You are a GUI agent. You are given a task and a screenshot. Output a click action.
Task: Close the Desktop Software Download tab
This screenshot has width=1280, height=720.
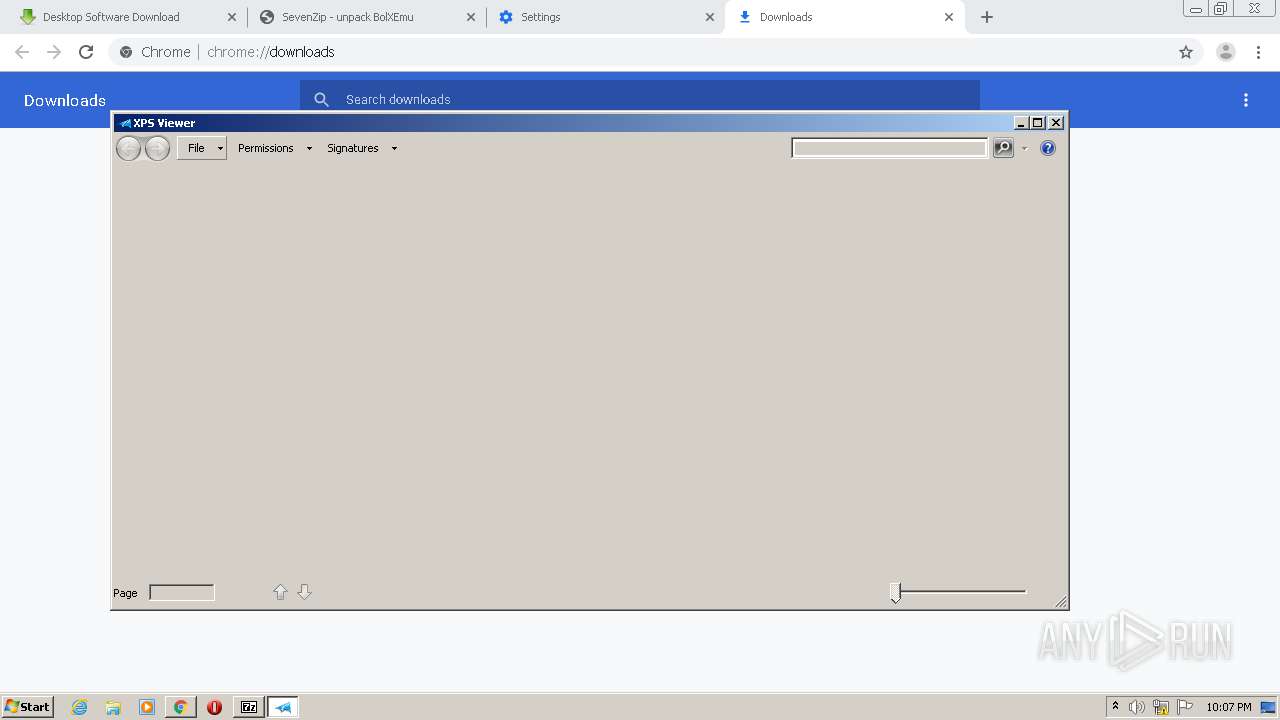[x=232, y=17]
